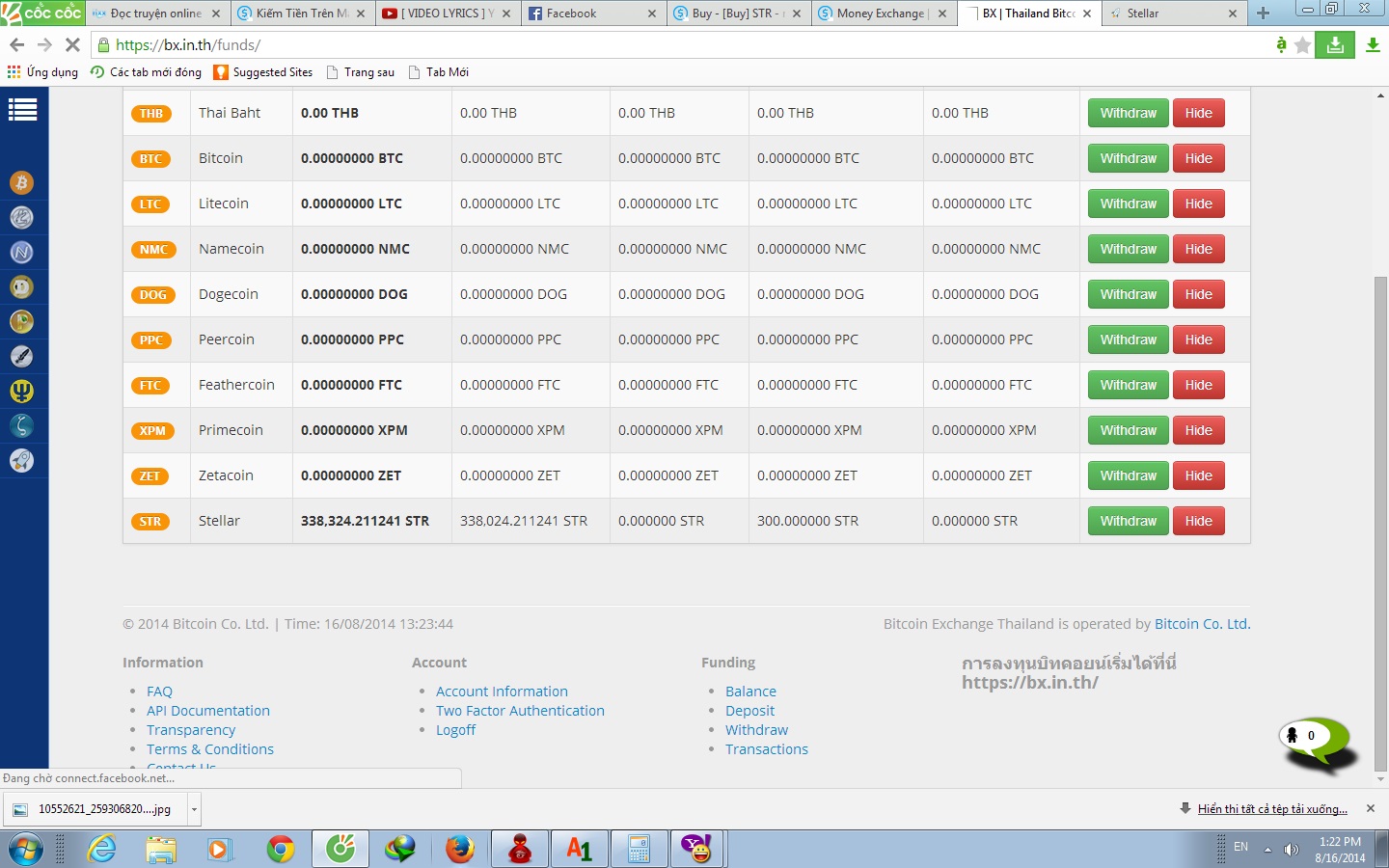Open the Ứng dụng apps shortcut
This screenshot has height=868, width=1389.
(x=42, y=72)
